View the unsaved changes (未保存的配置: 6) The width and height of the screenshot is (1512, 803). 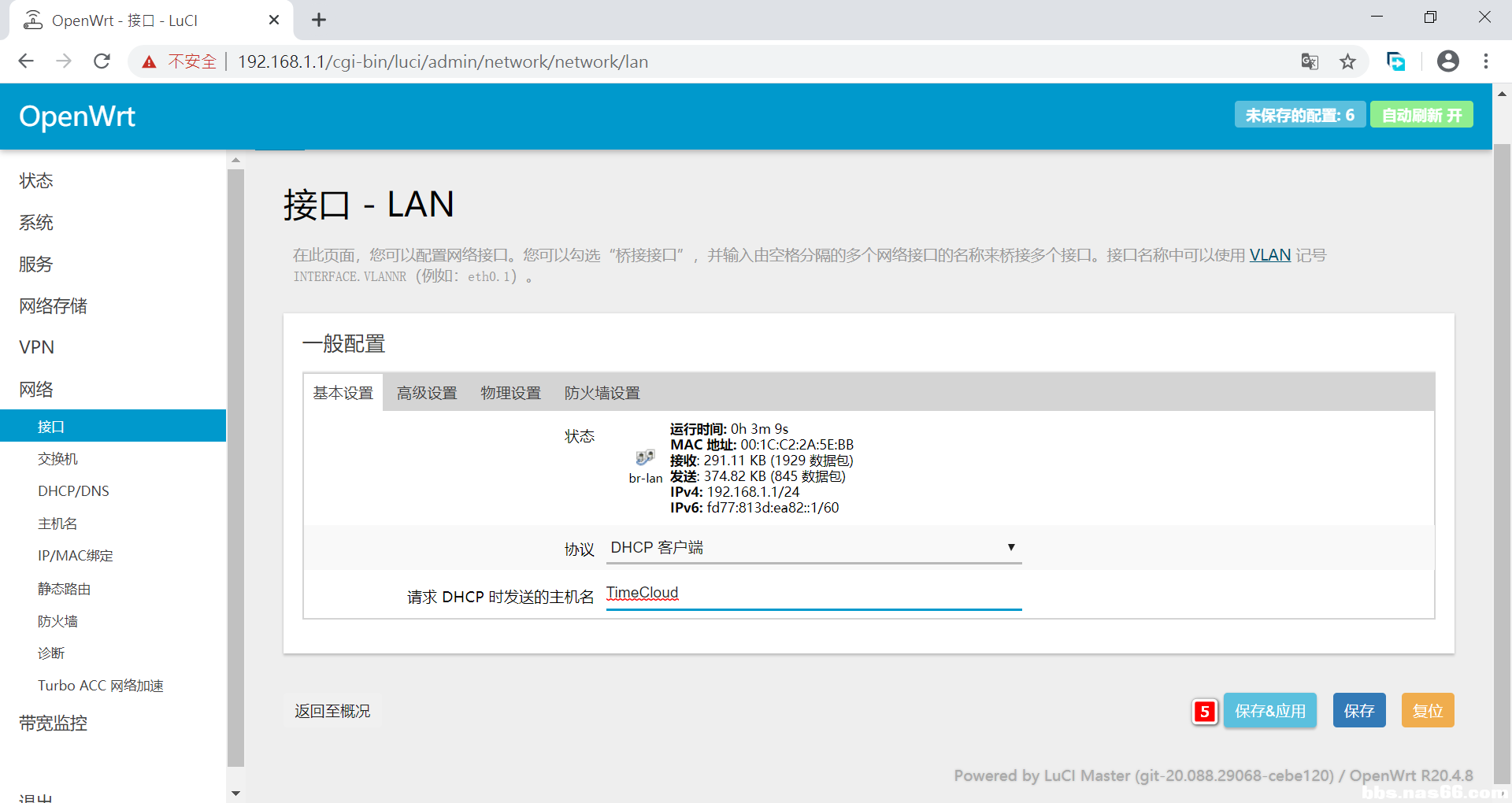pyautogui.click(x=1300, y=115)
